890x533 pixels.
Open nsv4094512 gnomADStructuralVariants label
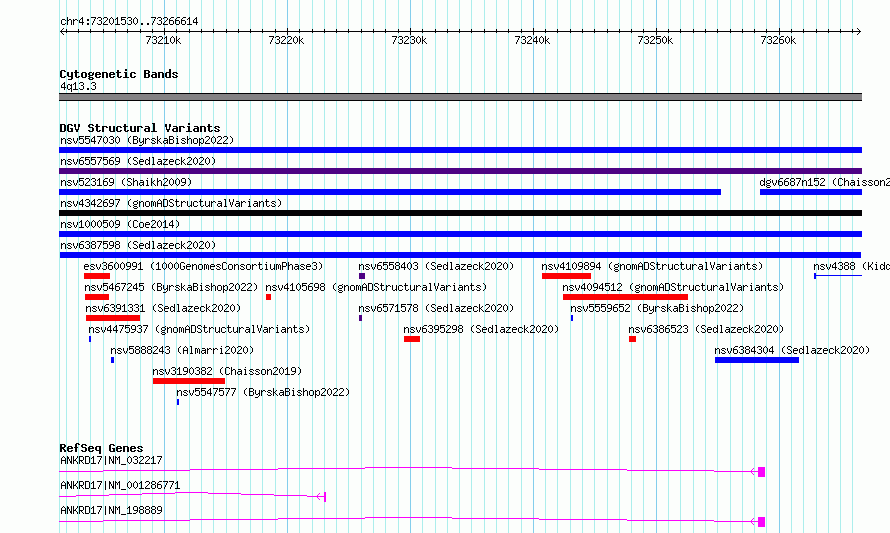(673, 287)
